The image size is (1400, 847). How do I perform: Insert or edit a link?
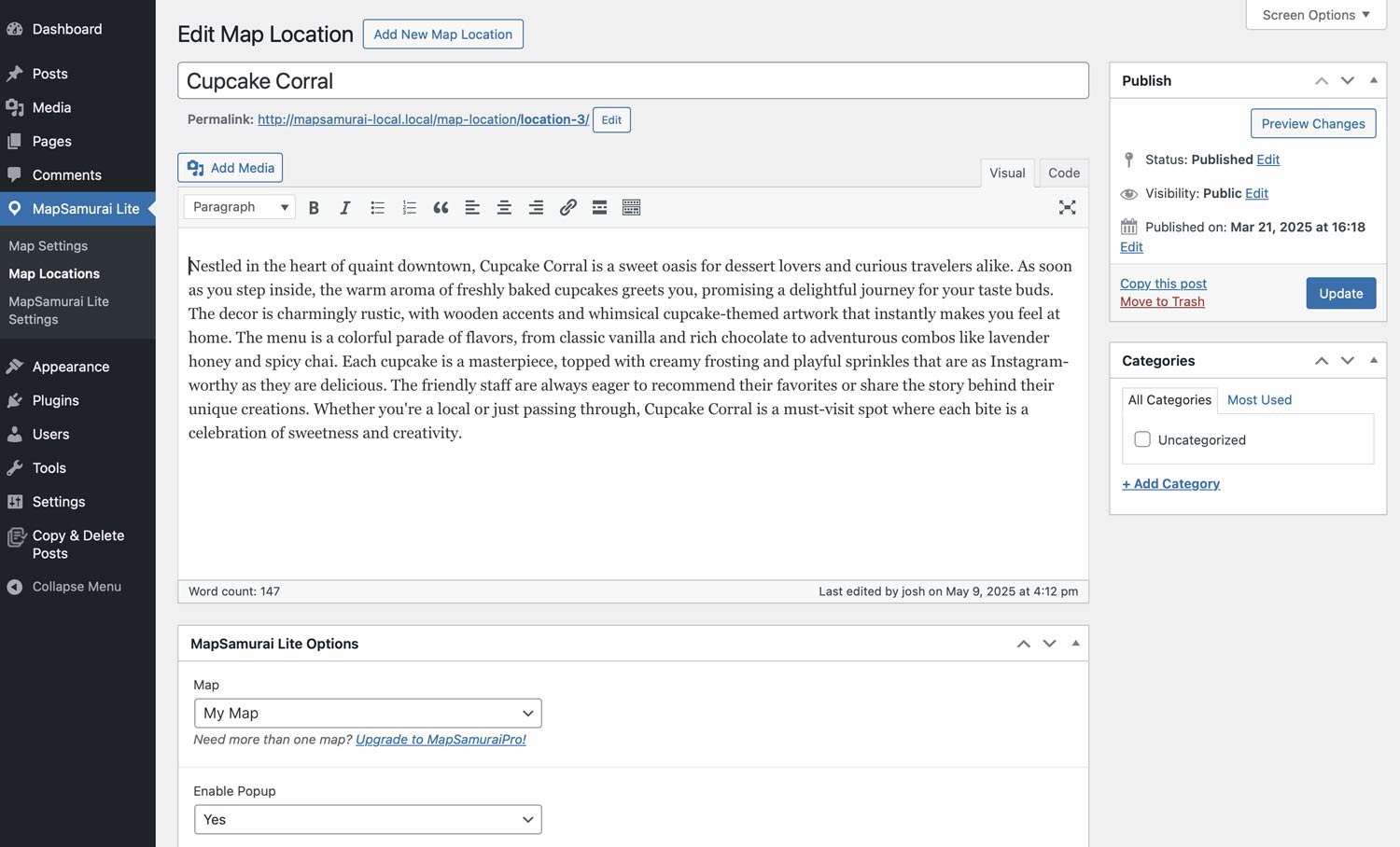click(x=567, y=207)
